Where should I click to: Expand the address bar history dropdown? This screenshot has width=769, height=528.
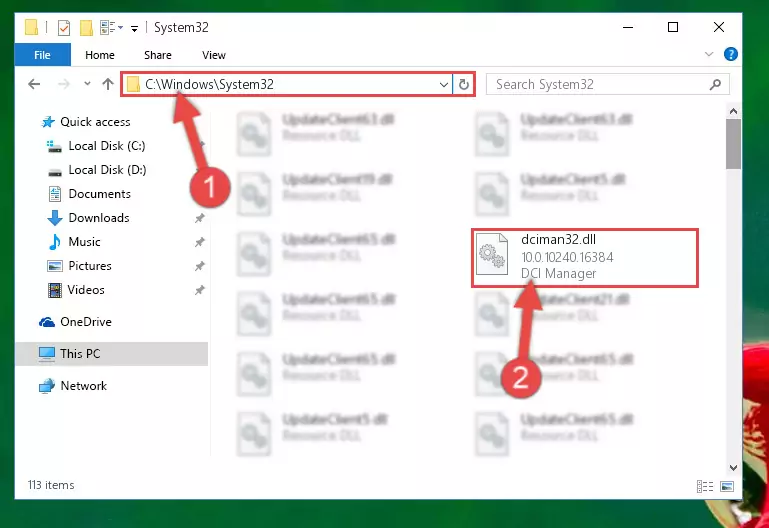click(444, 84)
